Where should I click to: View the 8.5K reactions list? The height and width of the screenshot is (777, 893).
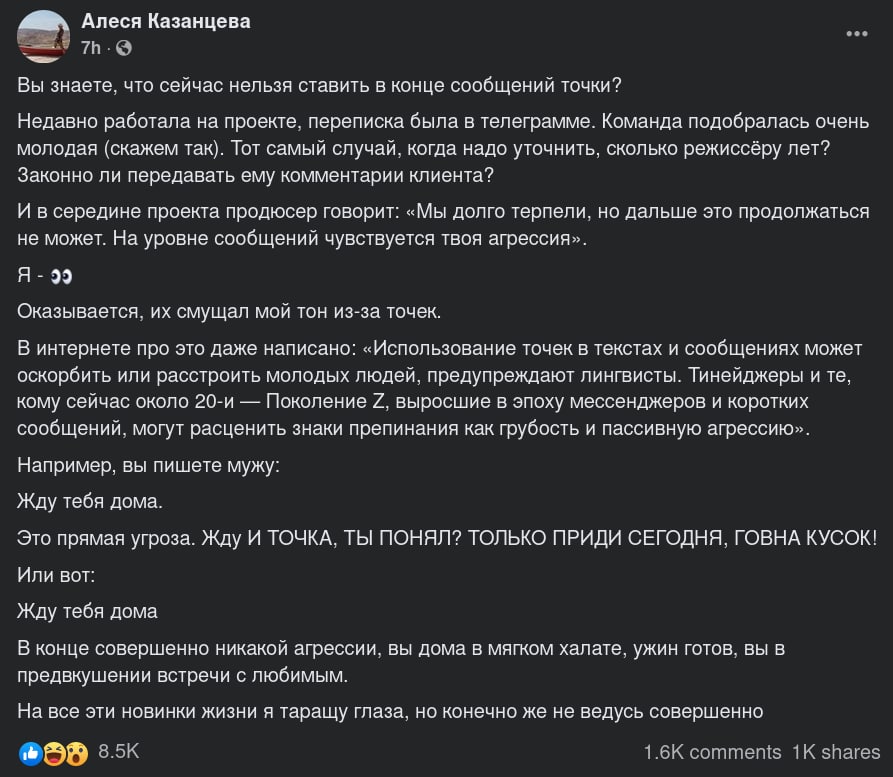click(x=118, y=751)
